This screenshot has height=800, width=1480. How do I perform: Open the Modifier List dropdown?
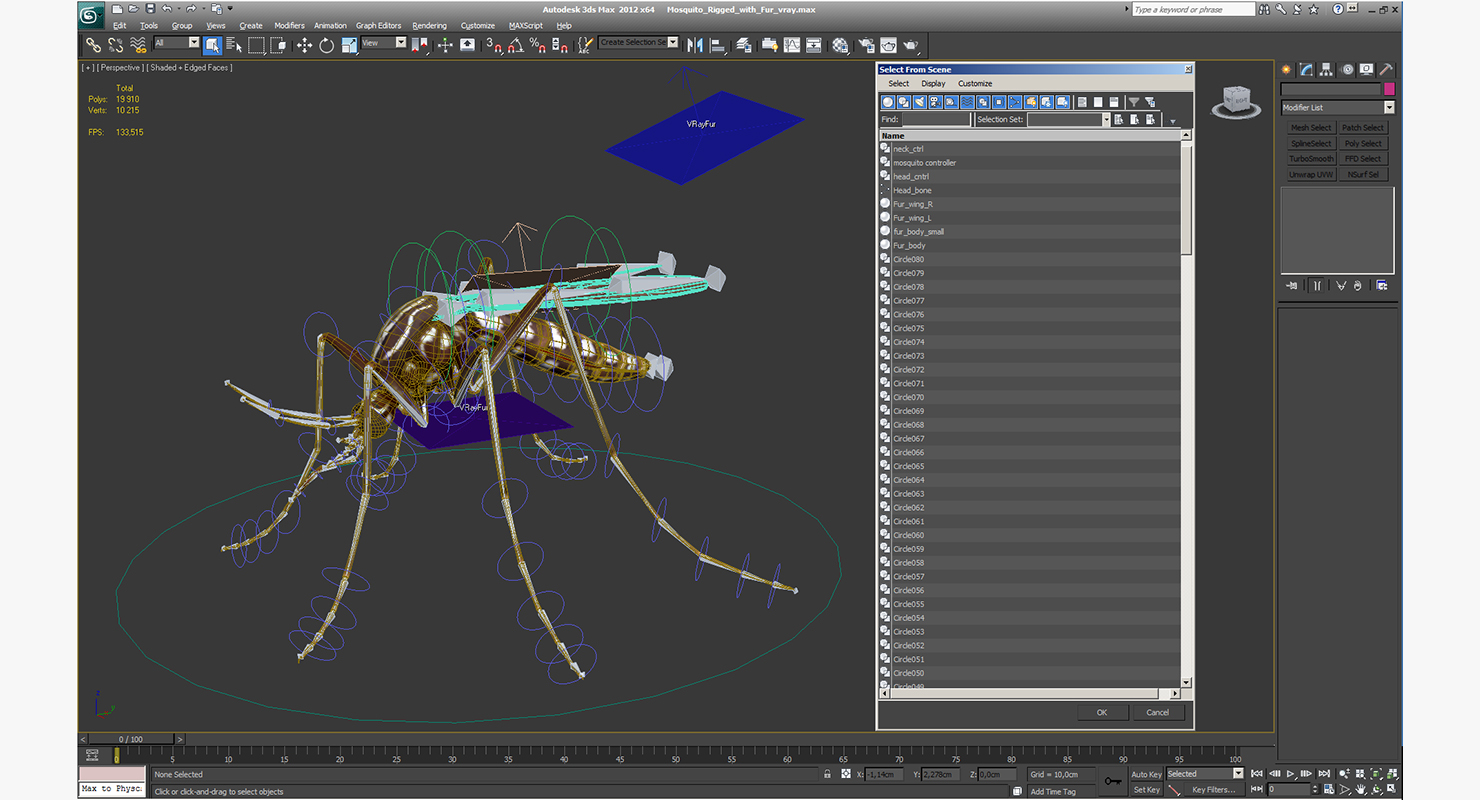1337,107
